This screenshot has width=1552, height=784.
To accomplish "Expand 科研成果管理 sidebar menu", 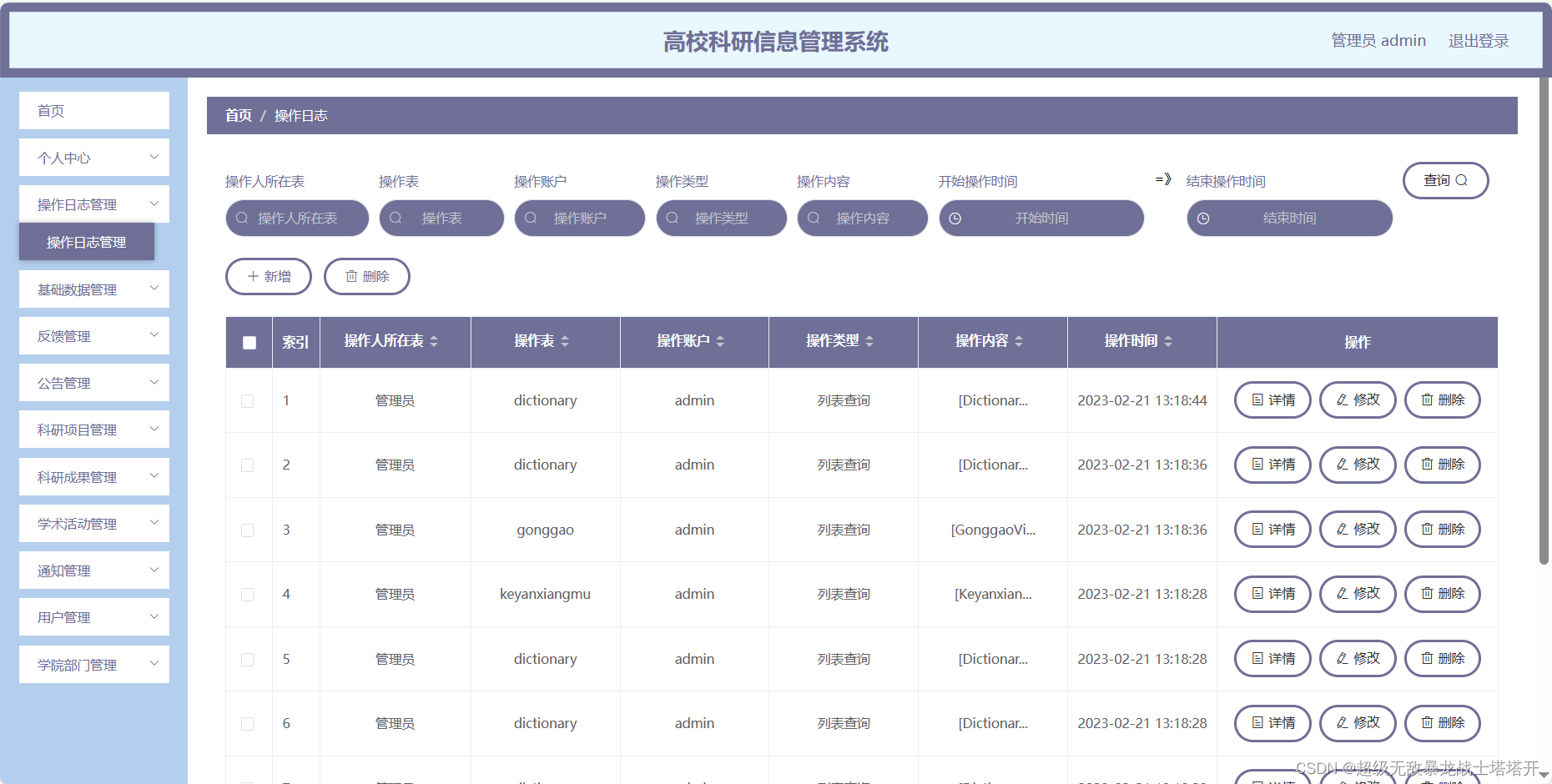I will point(94,477).
